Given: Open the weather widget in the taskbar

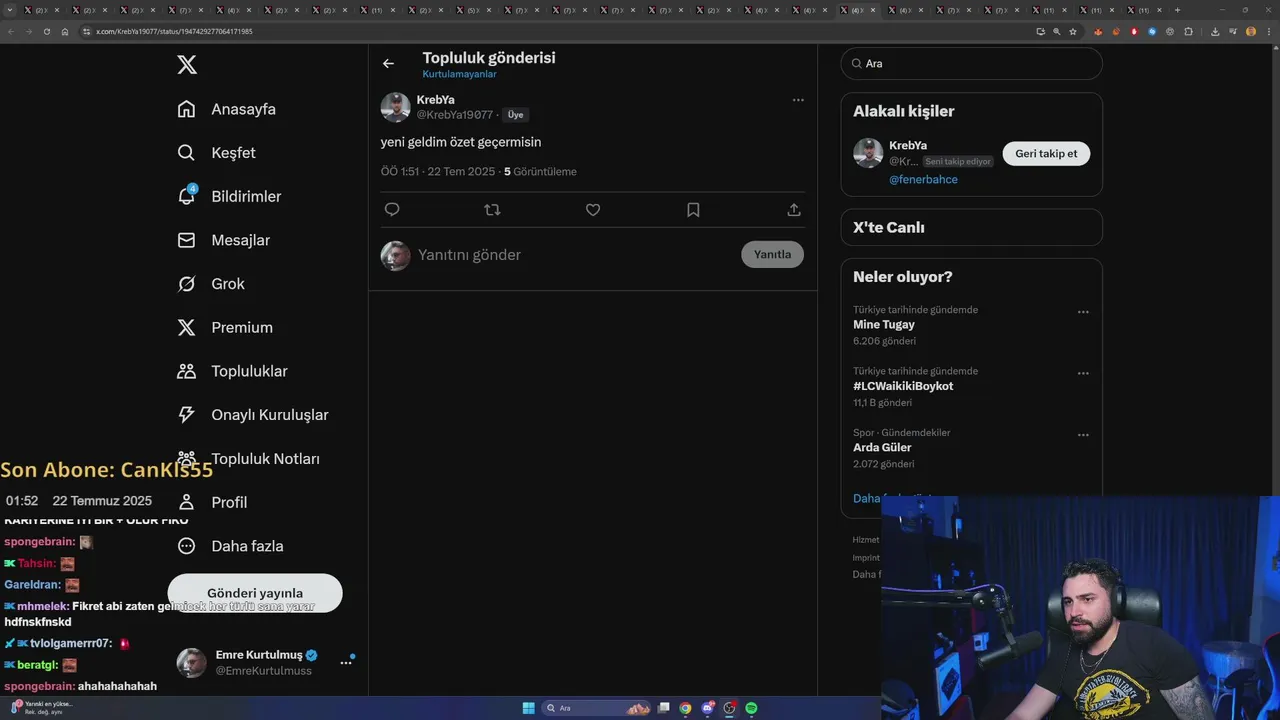Looking at the screenshot, I should pyautogui.click(x=40, y=708).
